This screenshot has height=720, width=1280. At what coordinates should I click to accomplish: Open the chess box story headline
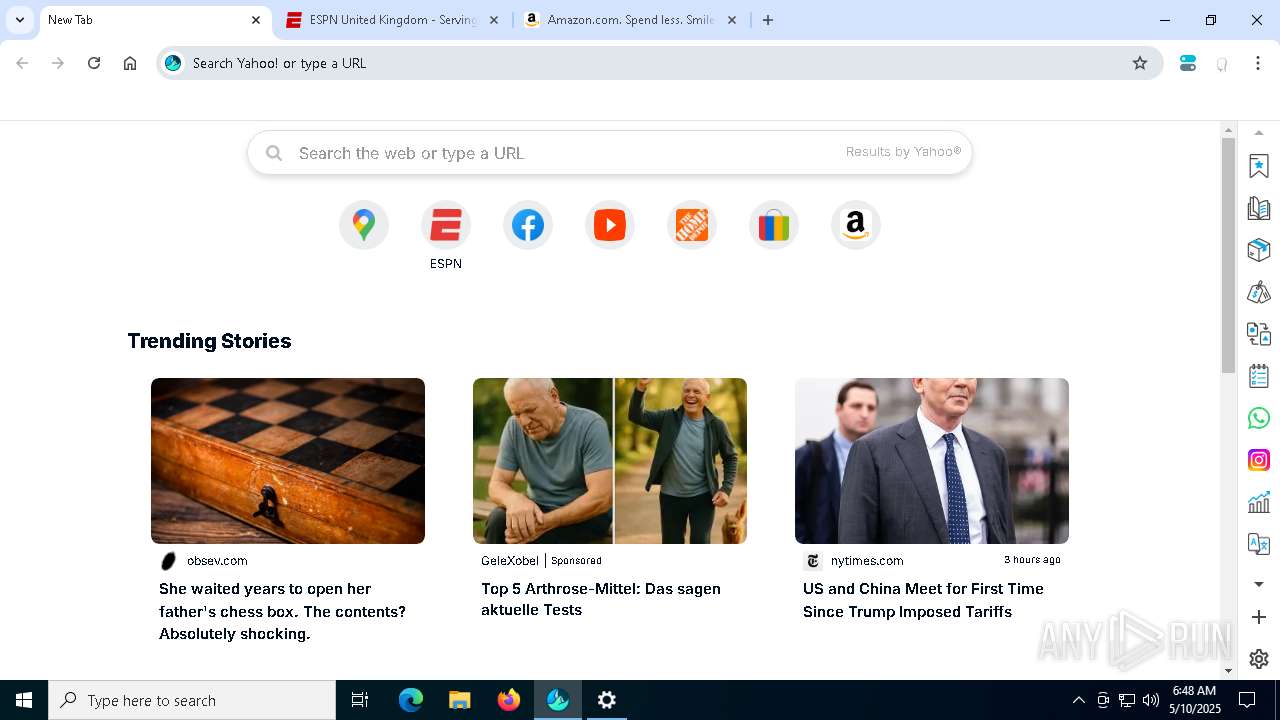(282, 611)
